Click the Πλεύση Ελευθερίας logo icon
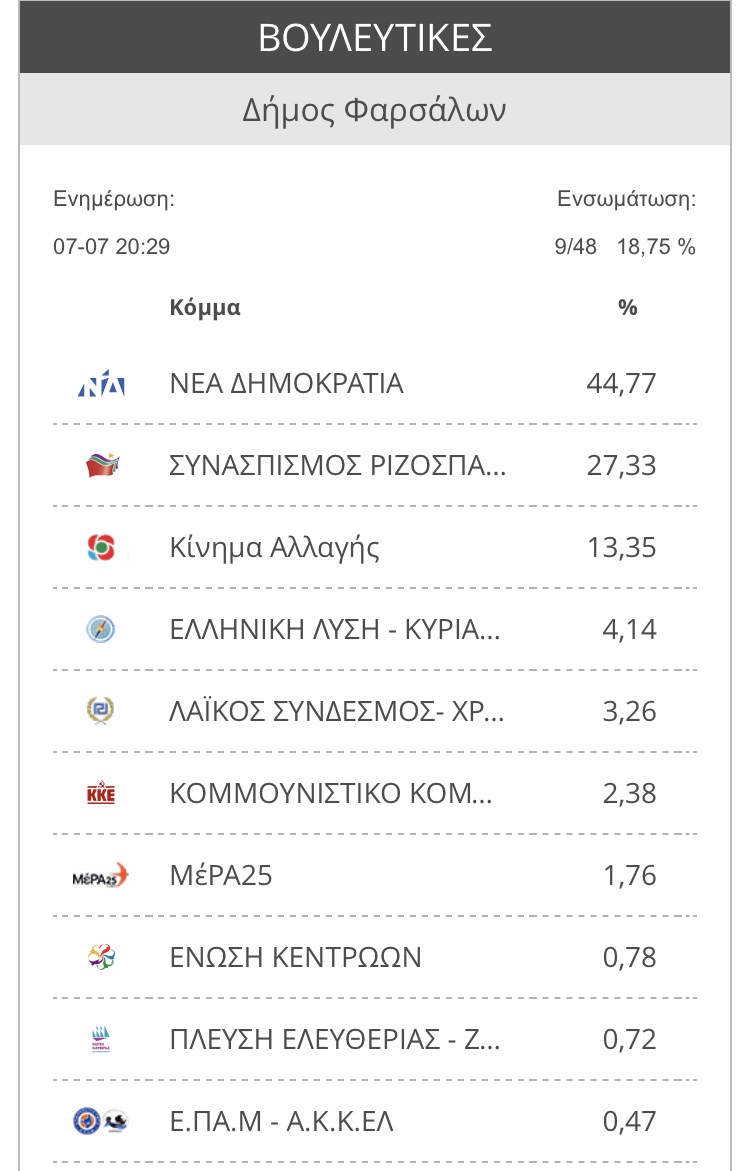The width and height of the screenshot is (747, 1171). (x=101, y=1040)
